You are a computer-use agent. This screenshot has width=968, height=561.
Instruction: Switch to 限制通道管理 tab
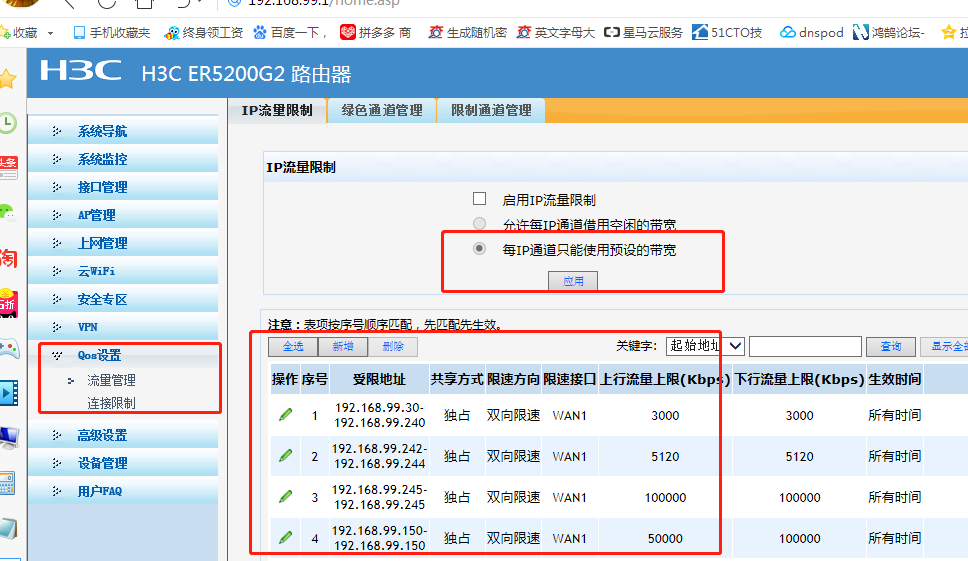[x=491, y=110]
